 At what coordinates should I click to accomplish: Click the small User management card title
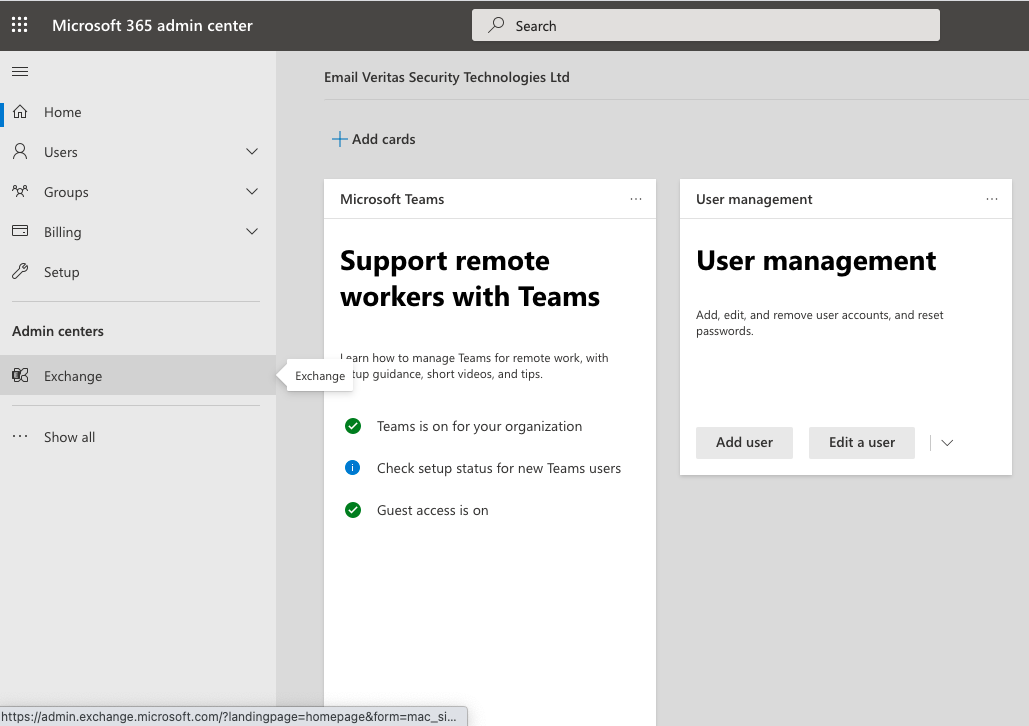click(754, 199)
